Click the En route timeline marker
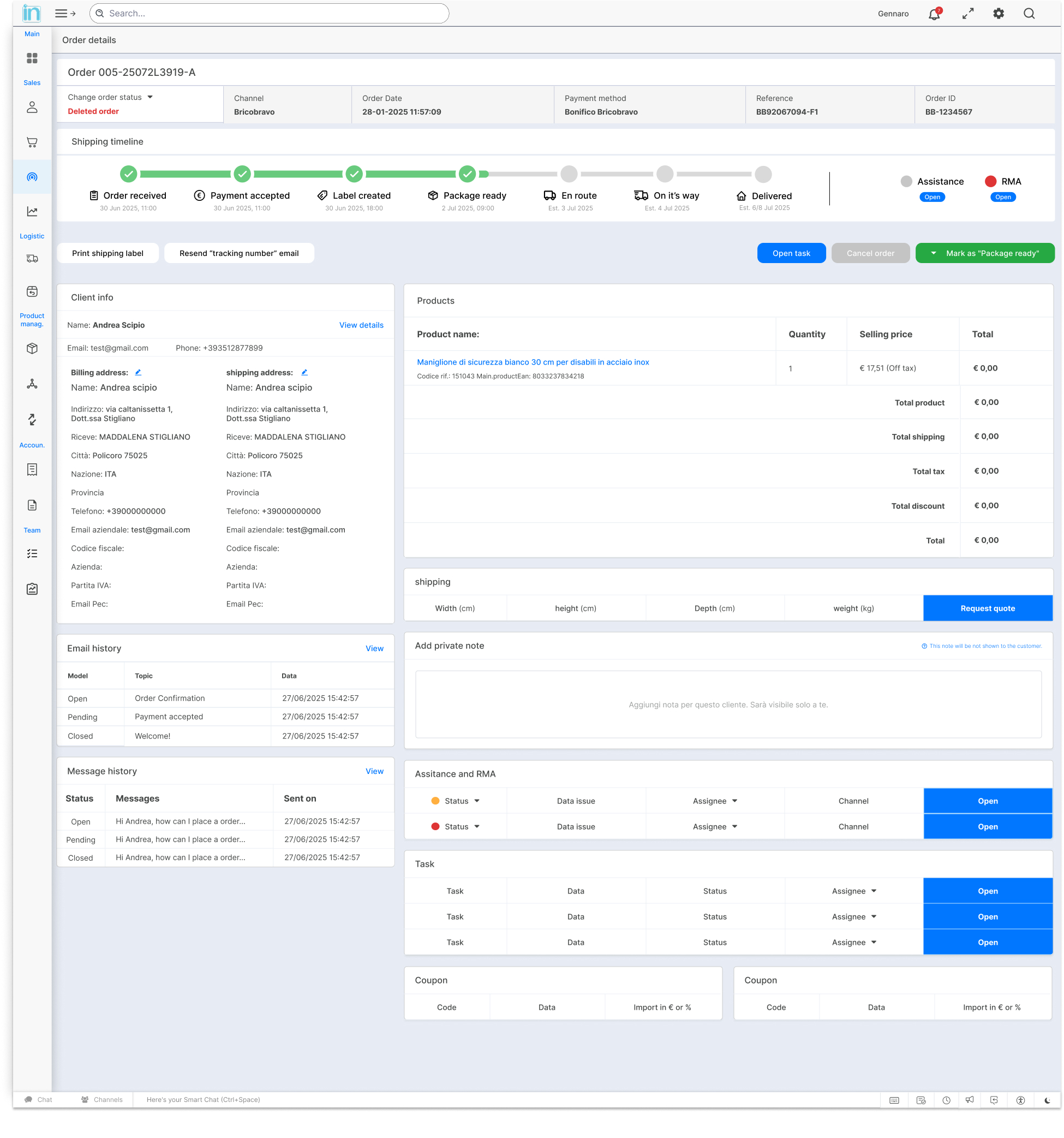The width and height of the screenshot is (1064, 1138). (569, 174)
